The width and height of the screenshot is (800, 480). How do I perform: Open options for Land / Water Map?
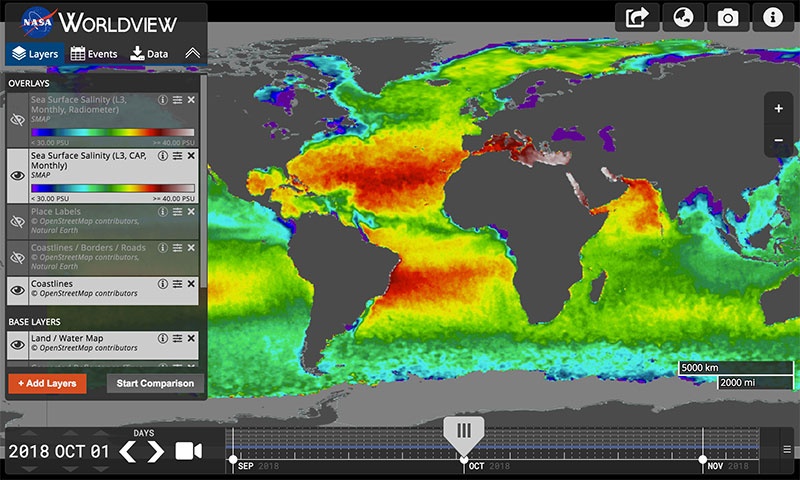(x=177, y=338)
